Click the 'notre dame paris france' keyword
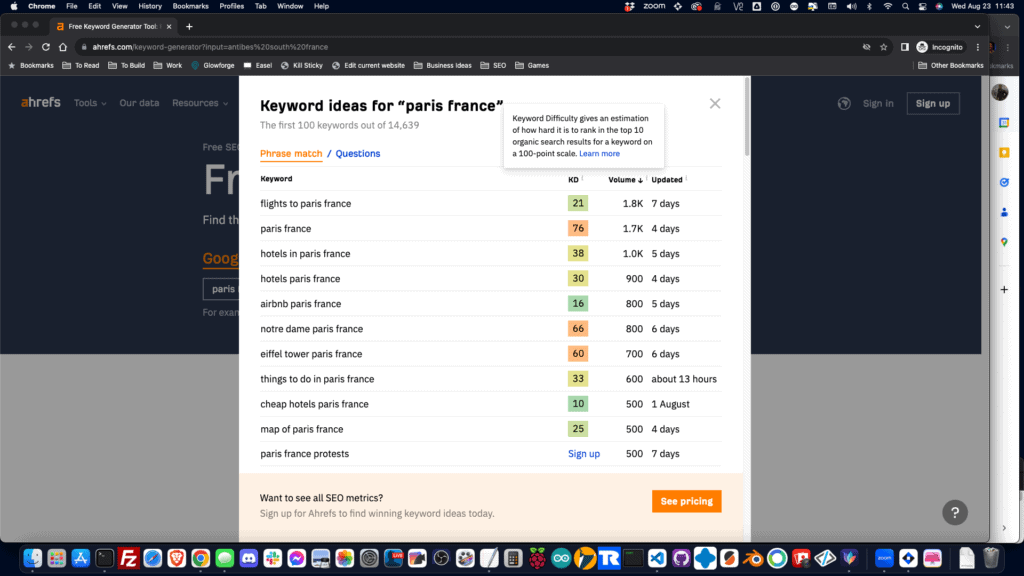Image resolution: width=1024 pixels, height=576 pixels. [x=312, y=328]
